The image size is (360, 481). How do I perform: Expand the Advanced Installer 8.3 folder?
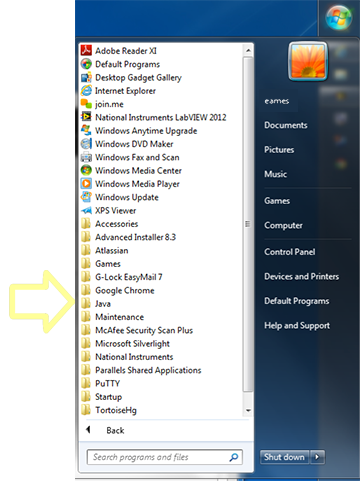pyautogui.click(x=128, y=237)
